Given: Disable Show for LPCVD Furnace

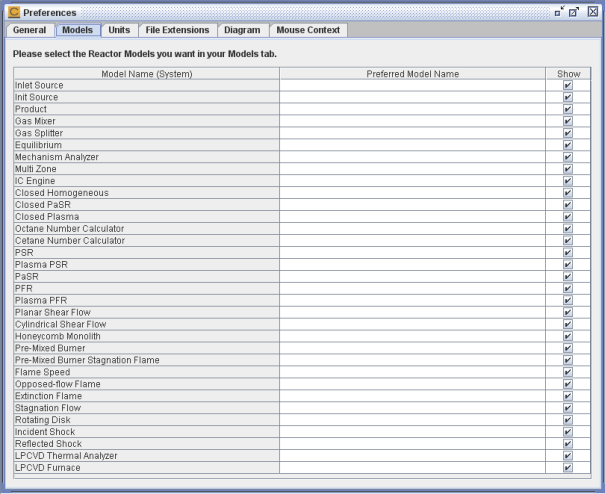Looking at the screenshot, I should 568,468.
